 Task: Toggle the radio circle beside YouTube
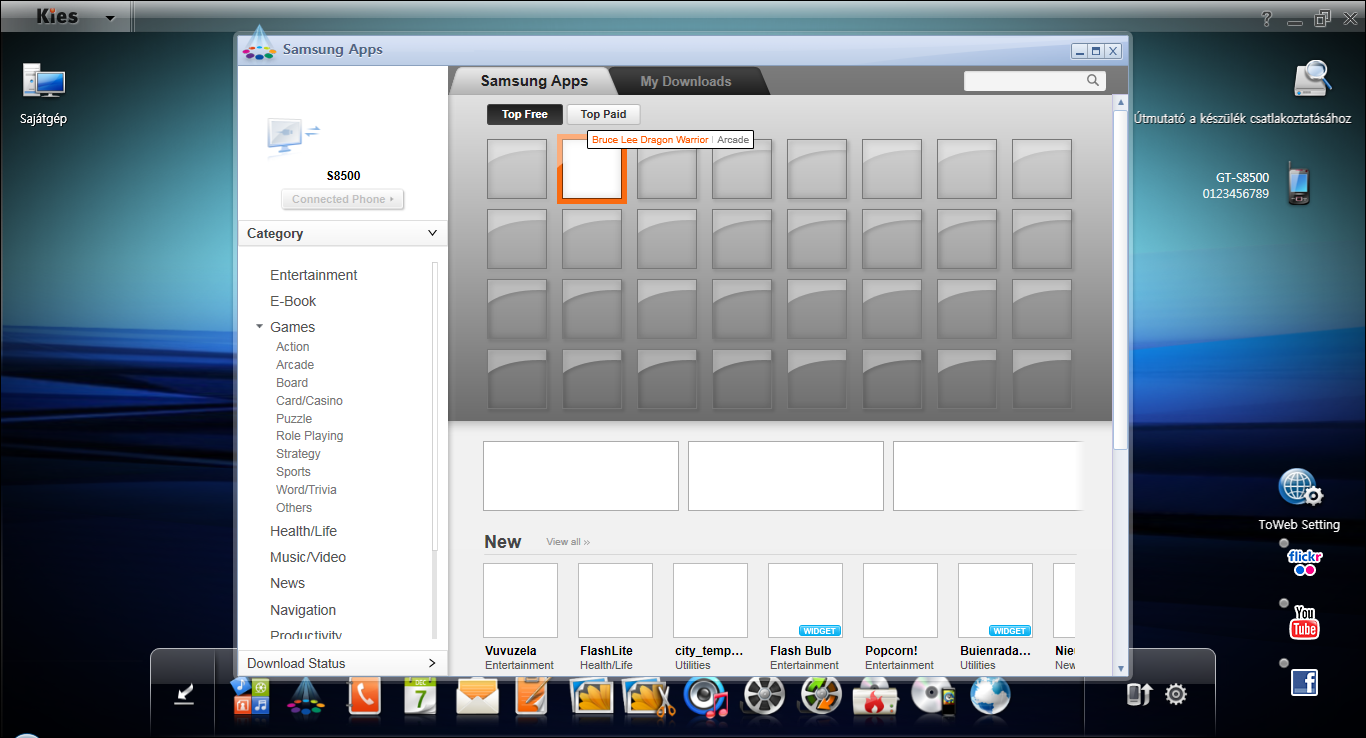[x=1284, y=603]
